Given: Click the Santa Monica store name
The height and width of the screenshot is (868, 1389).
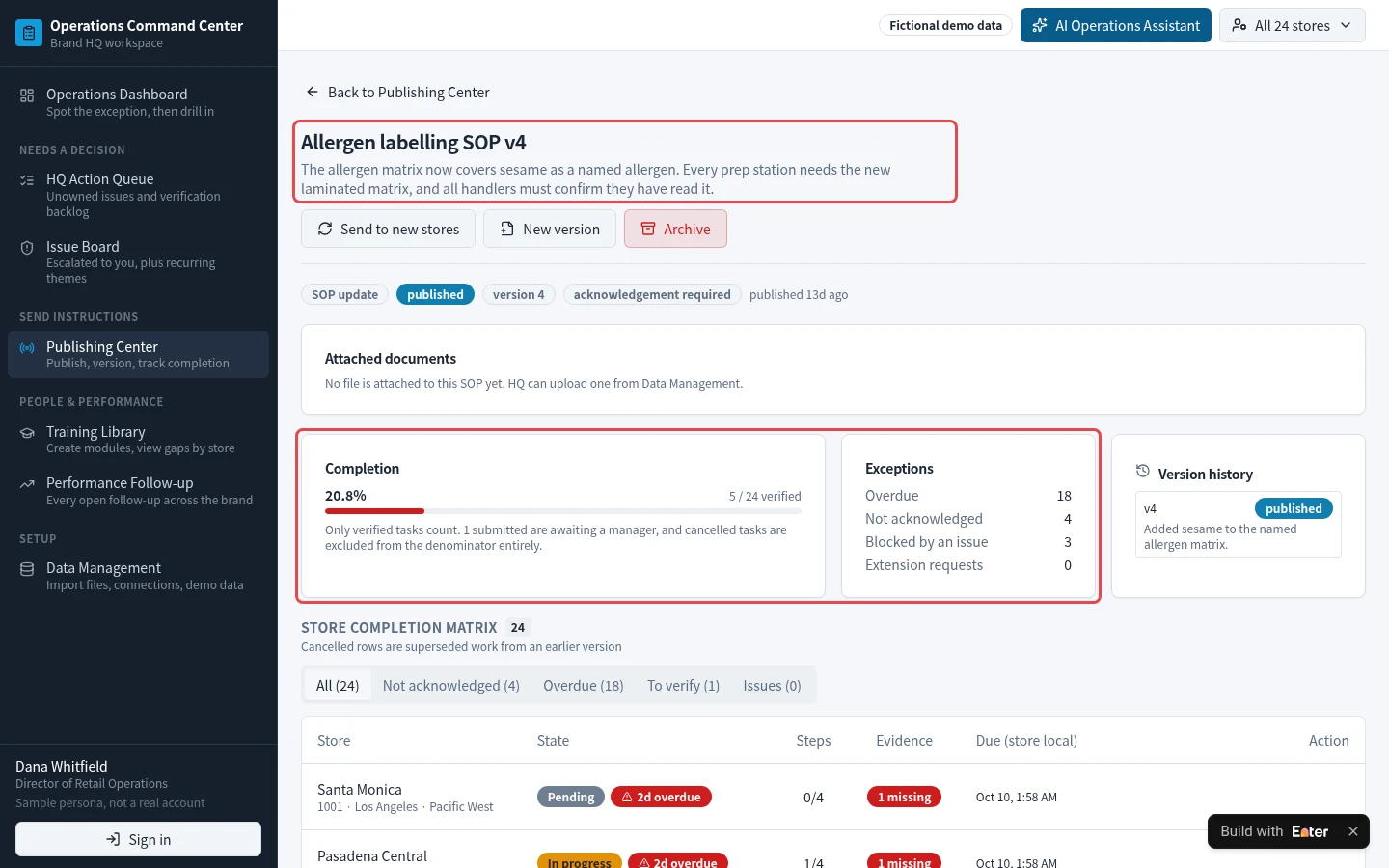Looking at the screenshot, I should click(x=360, y=789).
